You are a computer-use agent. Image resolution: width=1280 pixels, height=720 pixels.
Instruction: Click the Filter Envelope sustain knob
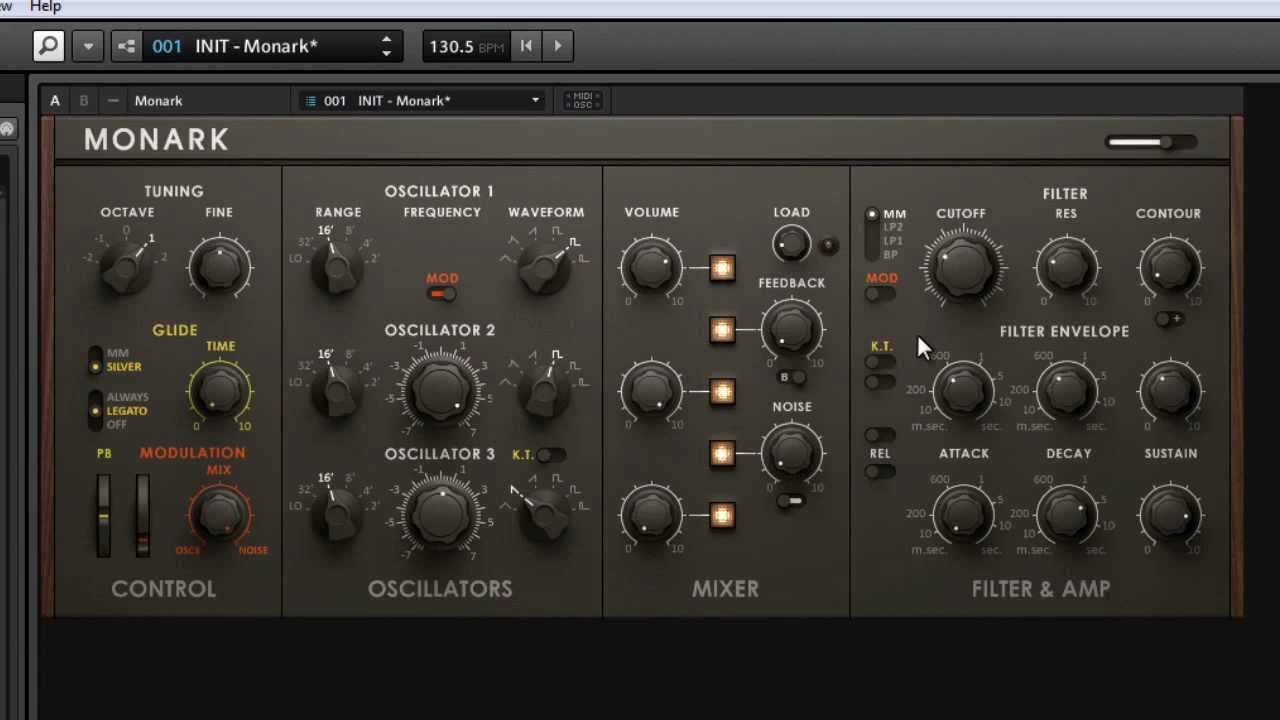pos(1169,390)
